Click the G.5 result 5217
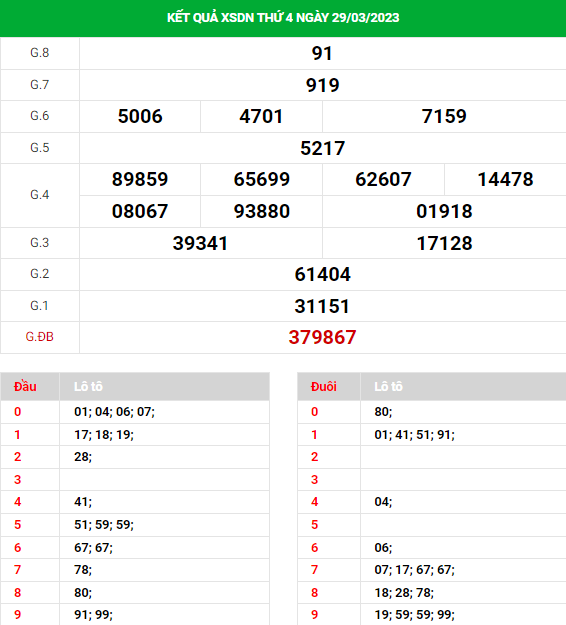The width and height of the screenshot is (566, 625). point(322,148)
